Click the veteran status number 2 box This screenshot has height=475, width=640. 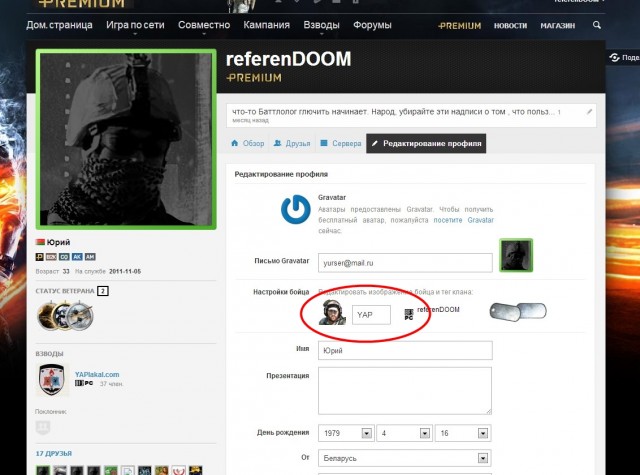pyautogui.click(x=103, y=291)
